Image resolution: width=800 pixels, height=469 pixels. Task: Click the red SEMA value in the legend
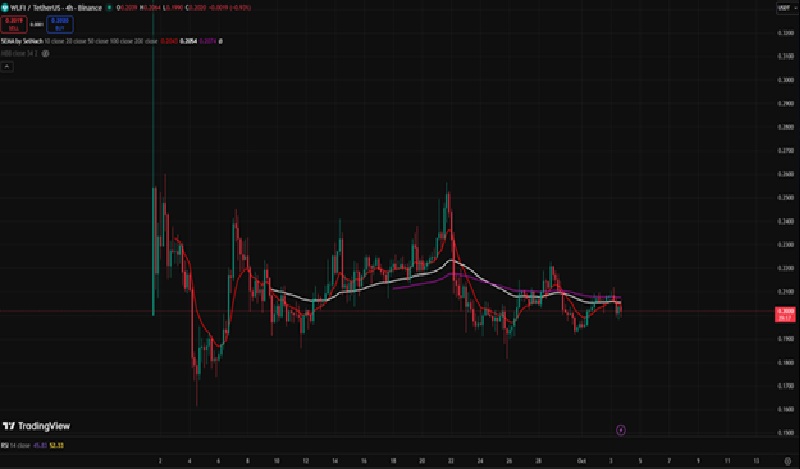pyautogui.click(x=169, y=41)
